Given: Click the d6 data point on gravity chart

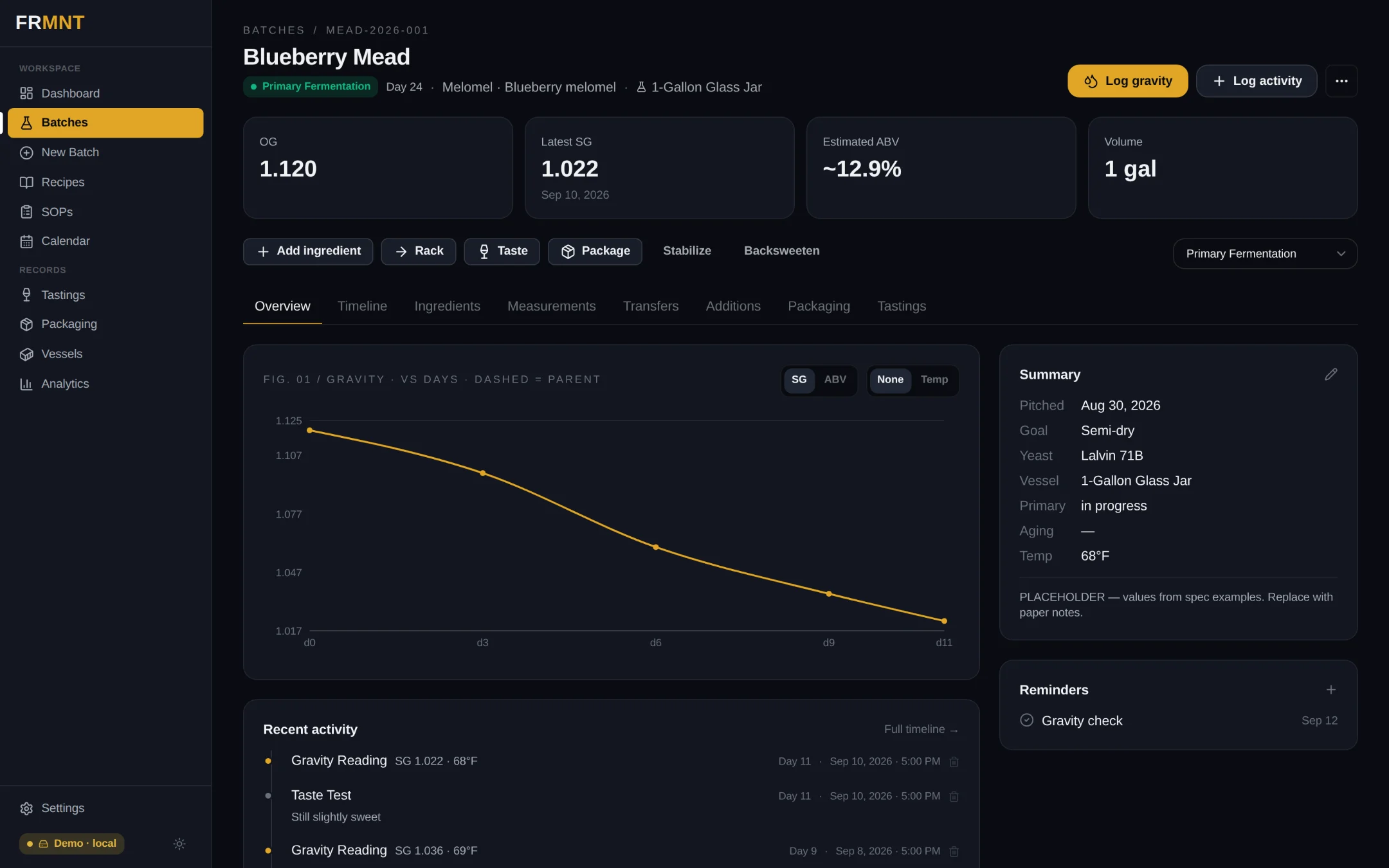Looking at the screenshot, I should point(656,547).
